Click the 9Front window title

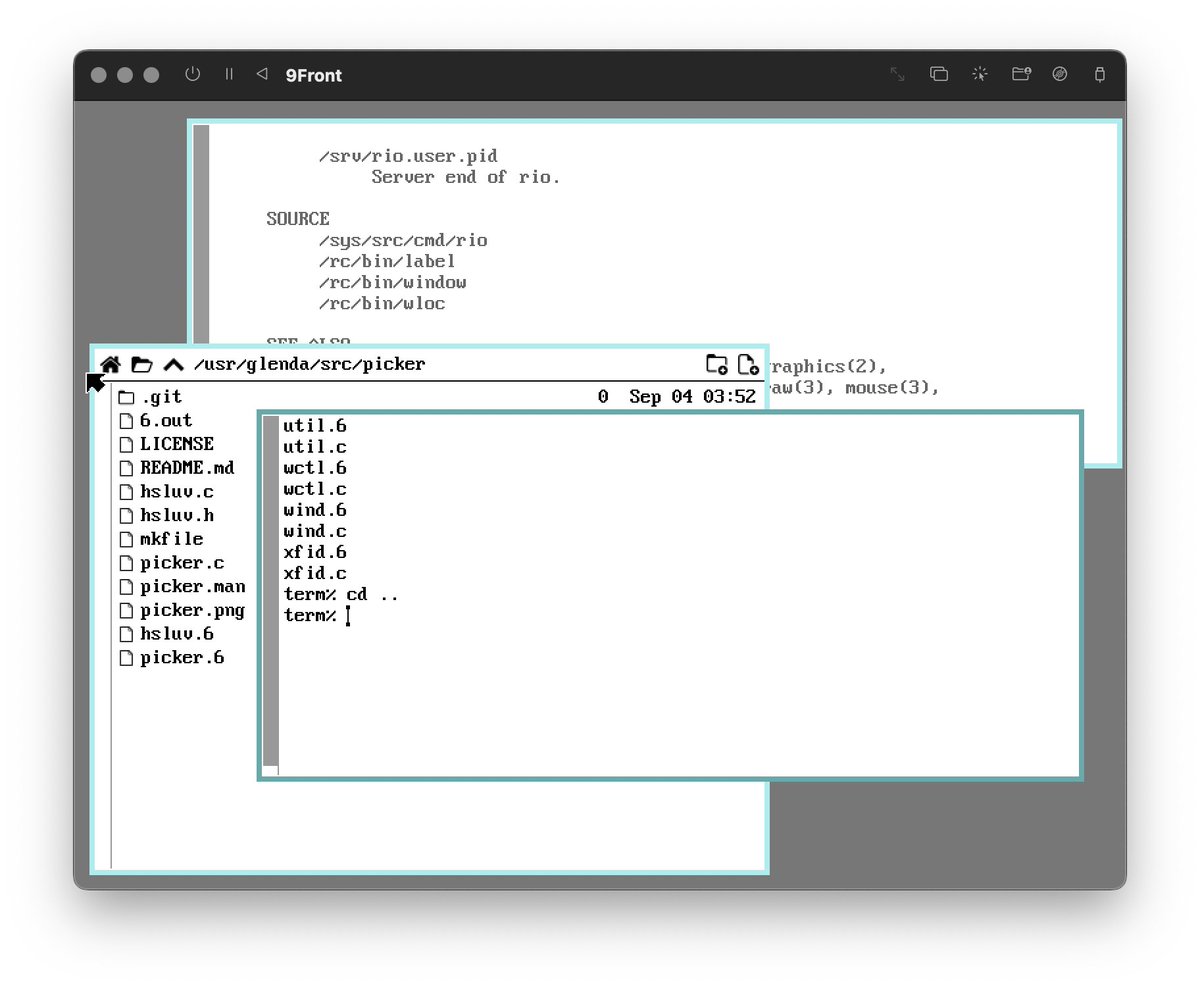(314, 75)
